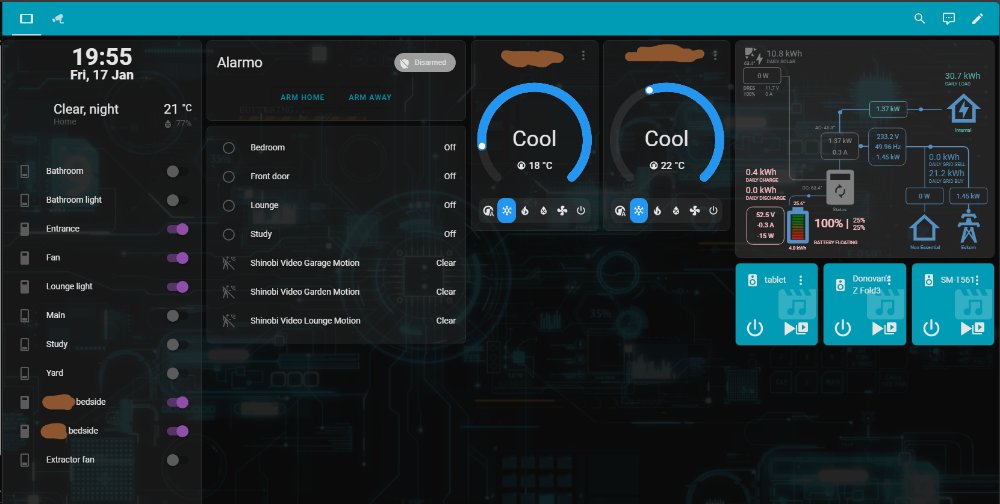Viewport: 1000px width, 504px height.
Task: Toggle the Bathroom light switch
Action: [177, 200]
